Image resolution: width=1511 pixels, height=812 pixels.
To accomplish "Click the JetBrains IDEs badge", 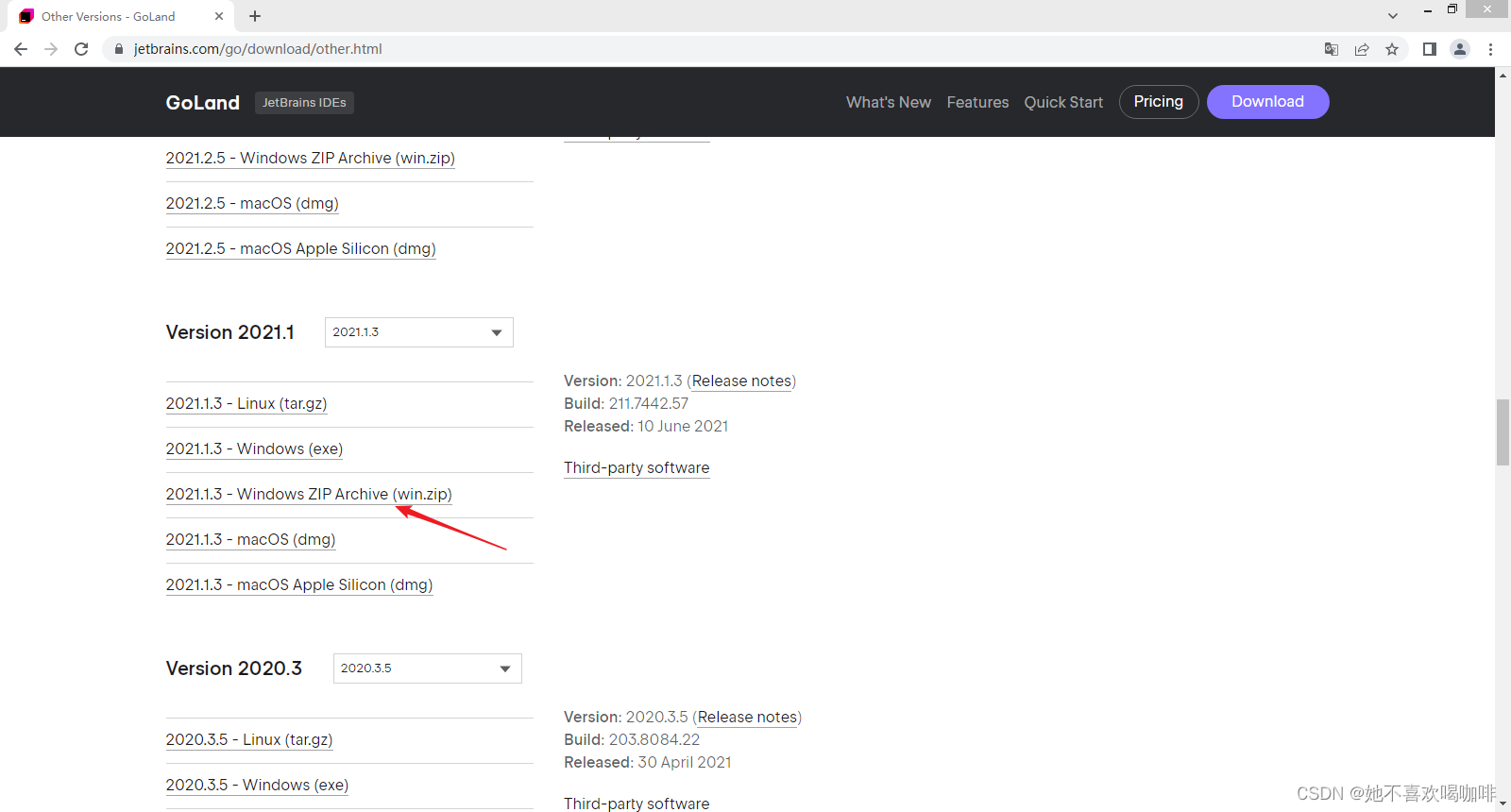I will pyautogui.click(x=304, y=102).
